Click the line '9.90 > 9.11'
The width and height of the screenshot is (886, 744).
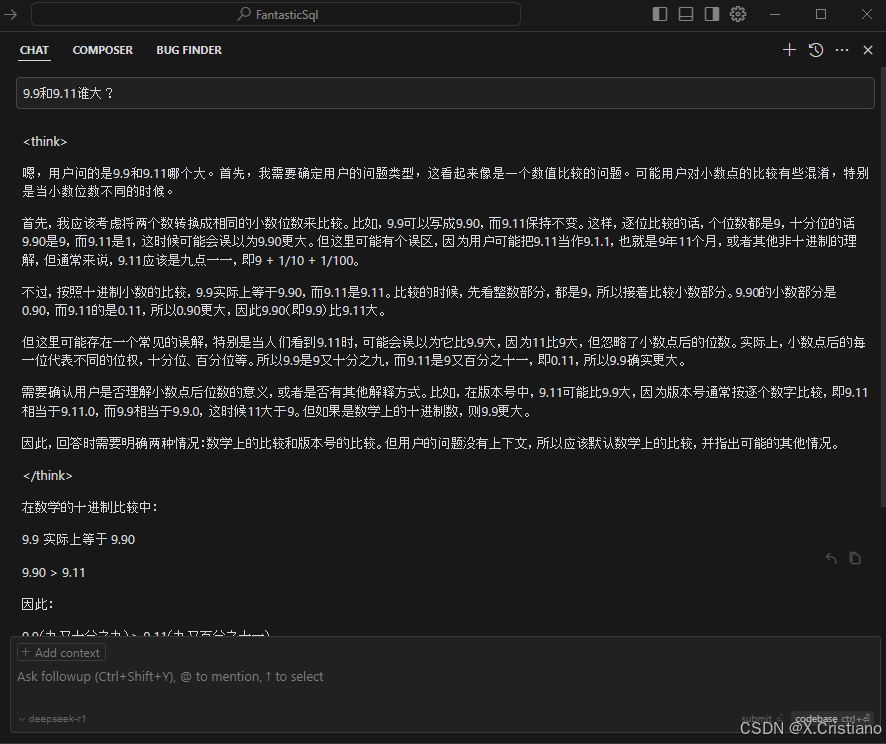pos(54,572)
